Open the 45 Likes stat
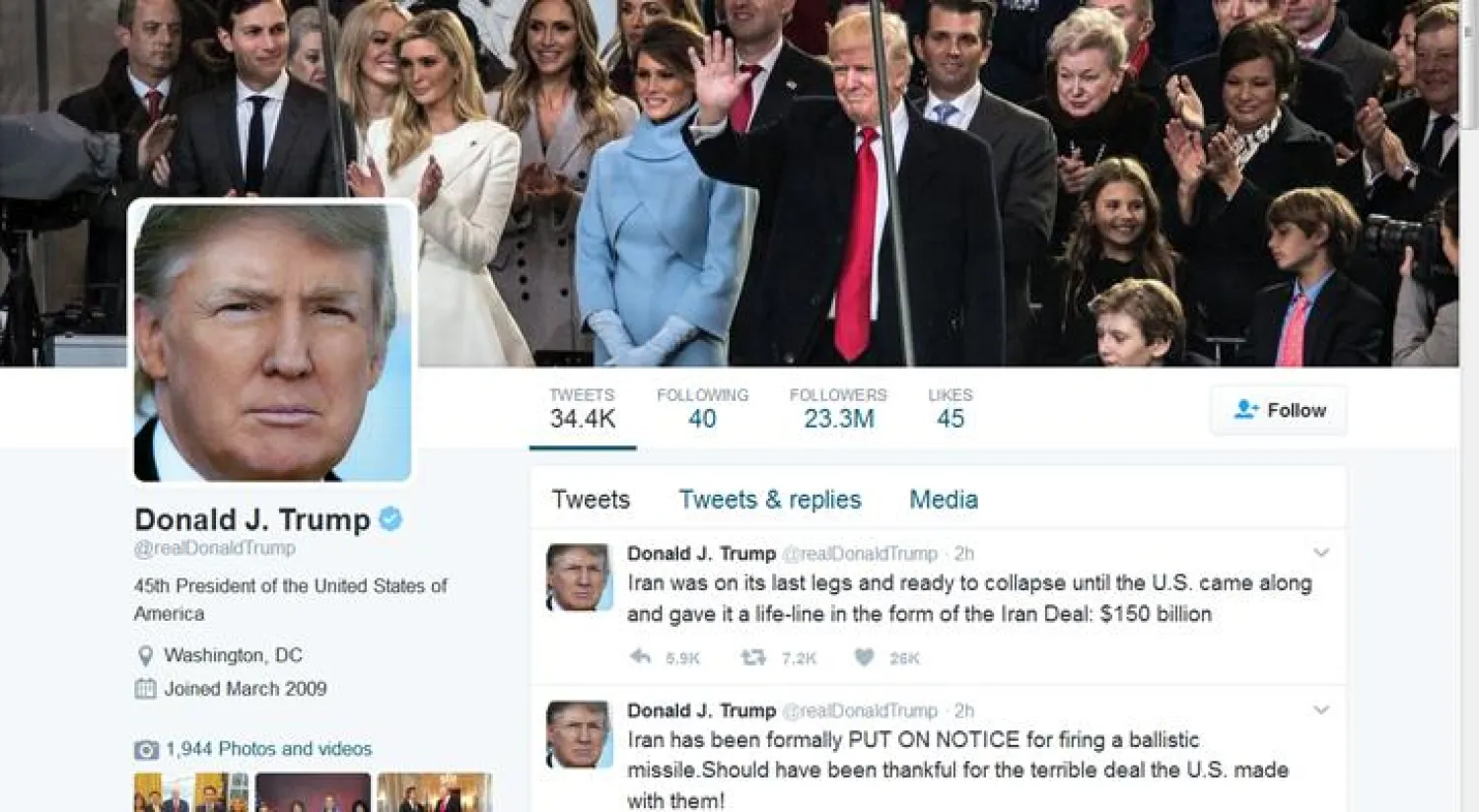 coord(951,408)
